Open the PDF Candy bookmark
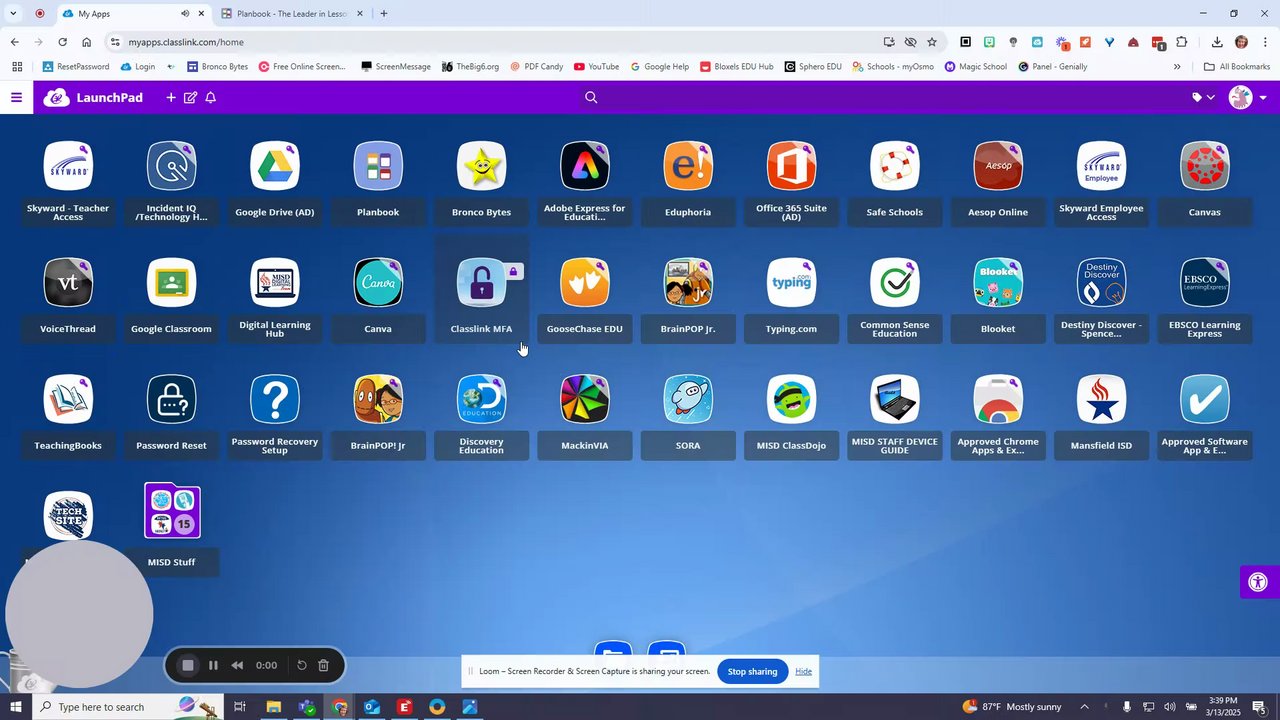This screenshot has width=1280, height=720. click(537, 67)
